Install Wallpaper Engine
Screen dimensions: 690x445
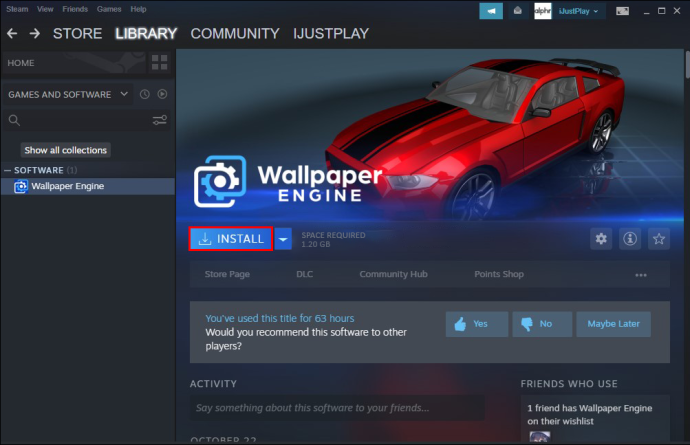[231, 239]
